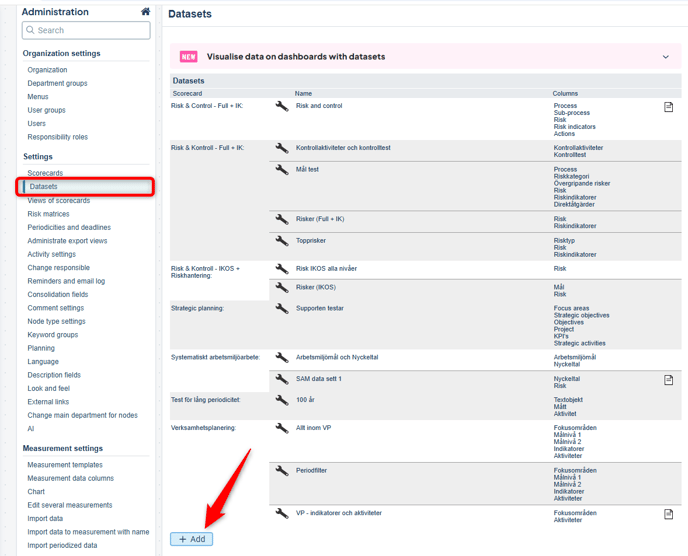Open document icon on Risk and control row
This screenshot has width=688, height=556.
coord(668,107)
